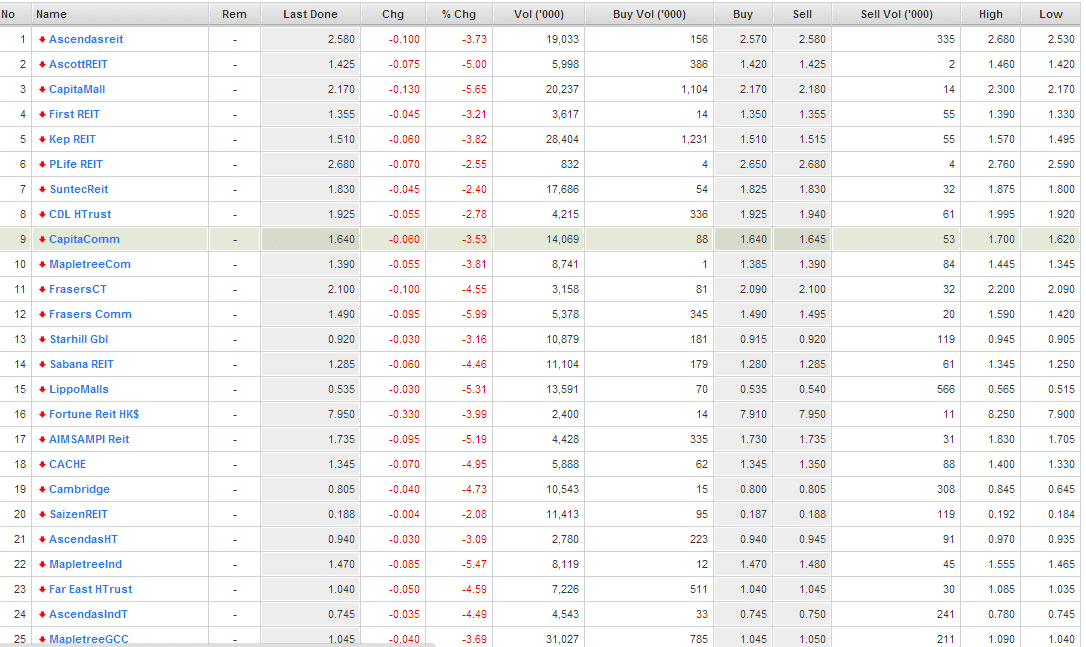Open the MapletreeInd stock link
Screen dimensions: 1086x647
coord(86,564)
